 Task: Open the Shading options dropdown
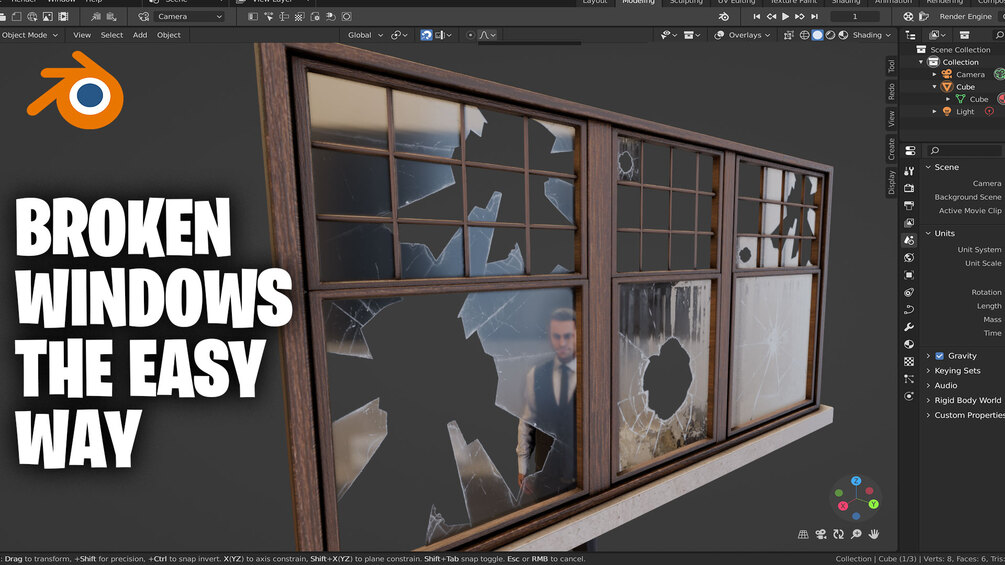pyautogui.click(x=872, y=35)
